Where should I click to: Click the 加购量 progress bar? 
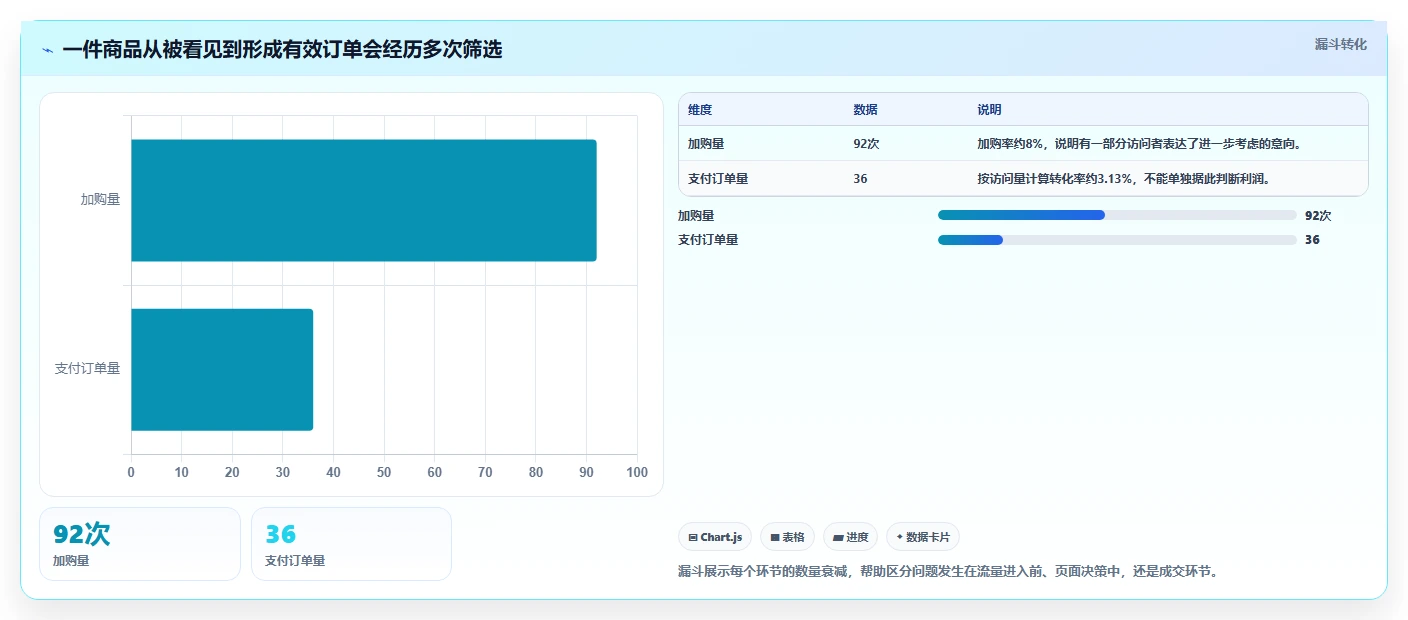click(1117, 215)
